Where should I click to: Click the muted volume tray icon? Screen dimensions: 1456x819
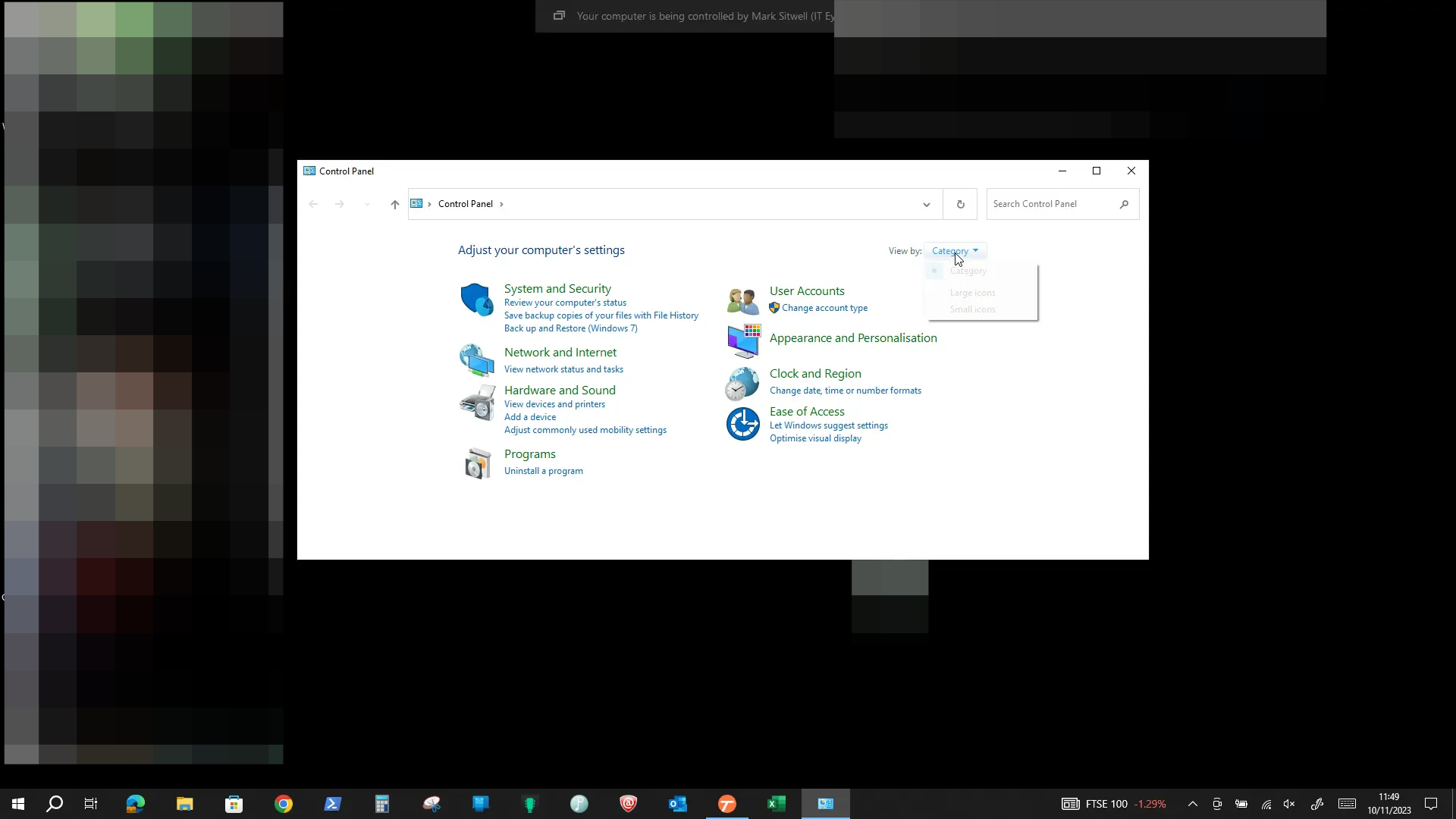point(1289,804)
